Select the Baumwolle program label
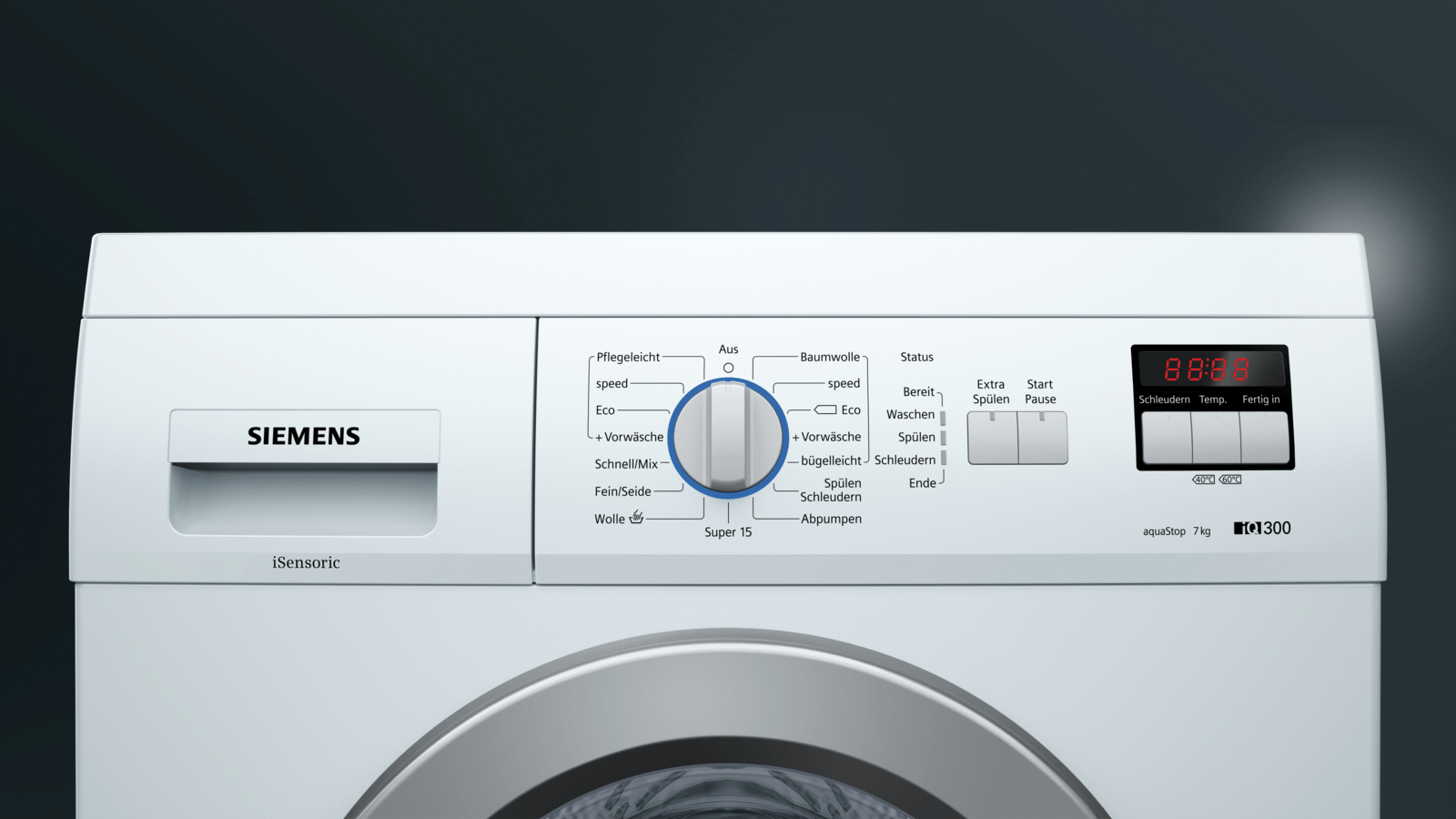Image resolution: width=1456 pixels, height=819 pixels. [830, 357]
